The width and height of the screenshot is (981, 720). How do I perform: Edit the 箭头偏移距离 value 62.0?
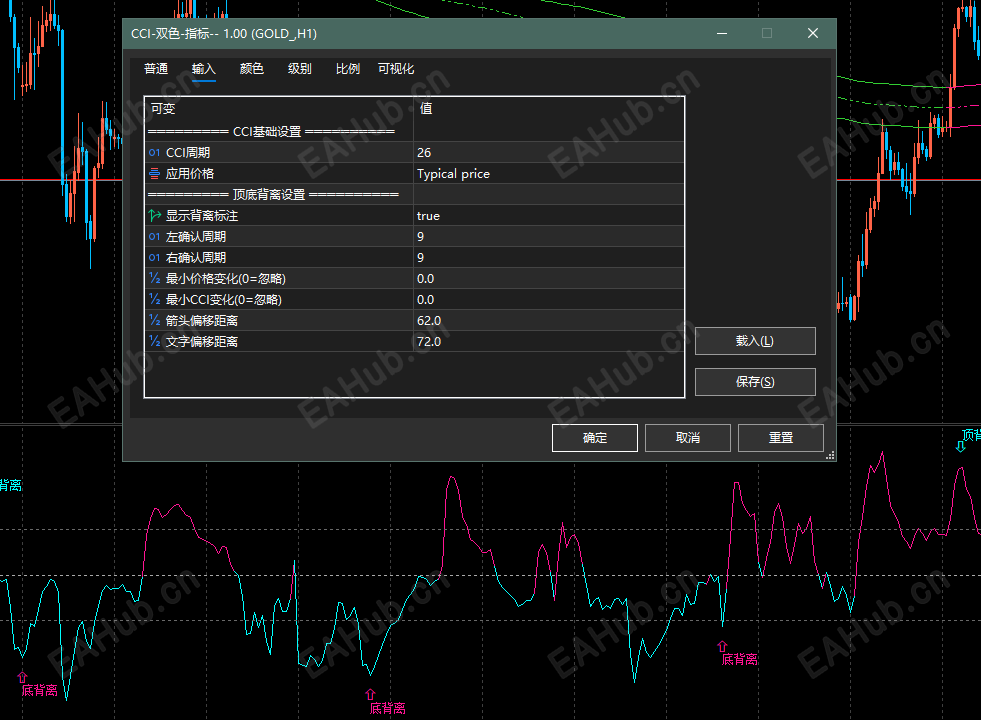[548, 320]
